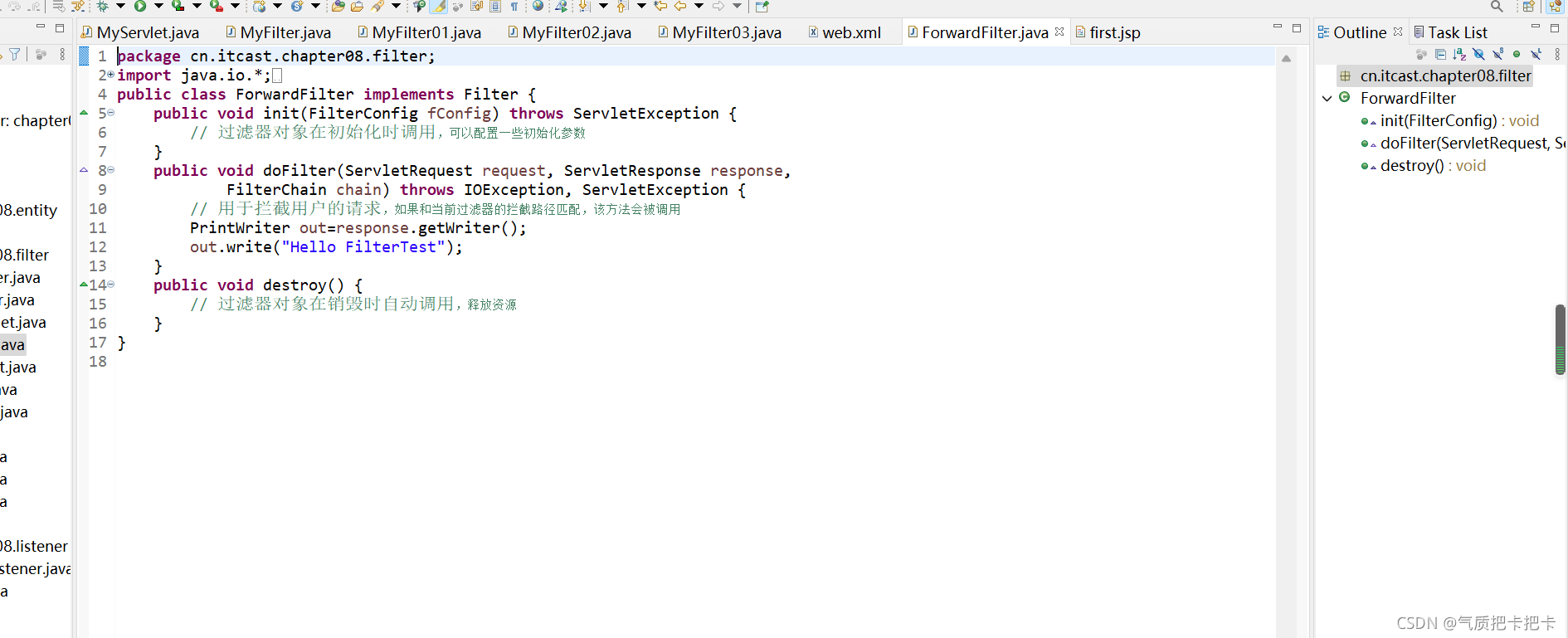Collapse the doFilter method fold on line 8
Image resolution: width=1568 pixels, height=638 pixels.
point(110,170)
